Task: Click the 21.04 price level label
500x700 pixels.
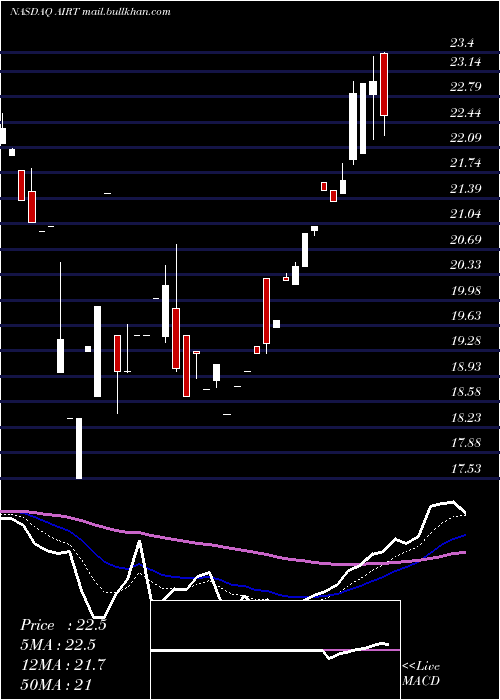Action: pyautogui.click(x=466, y=214)
